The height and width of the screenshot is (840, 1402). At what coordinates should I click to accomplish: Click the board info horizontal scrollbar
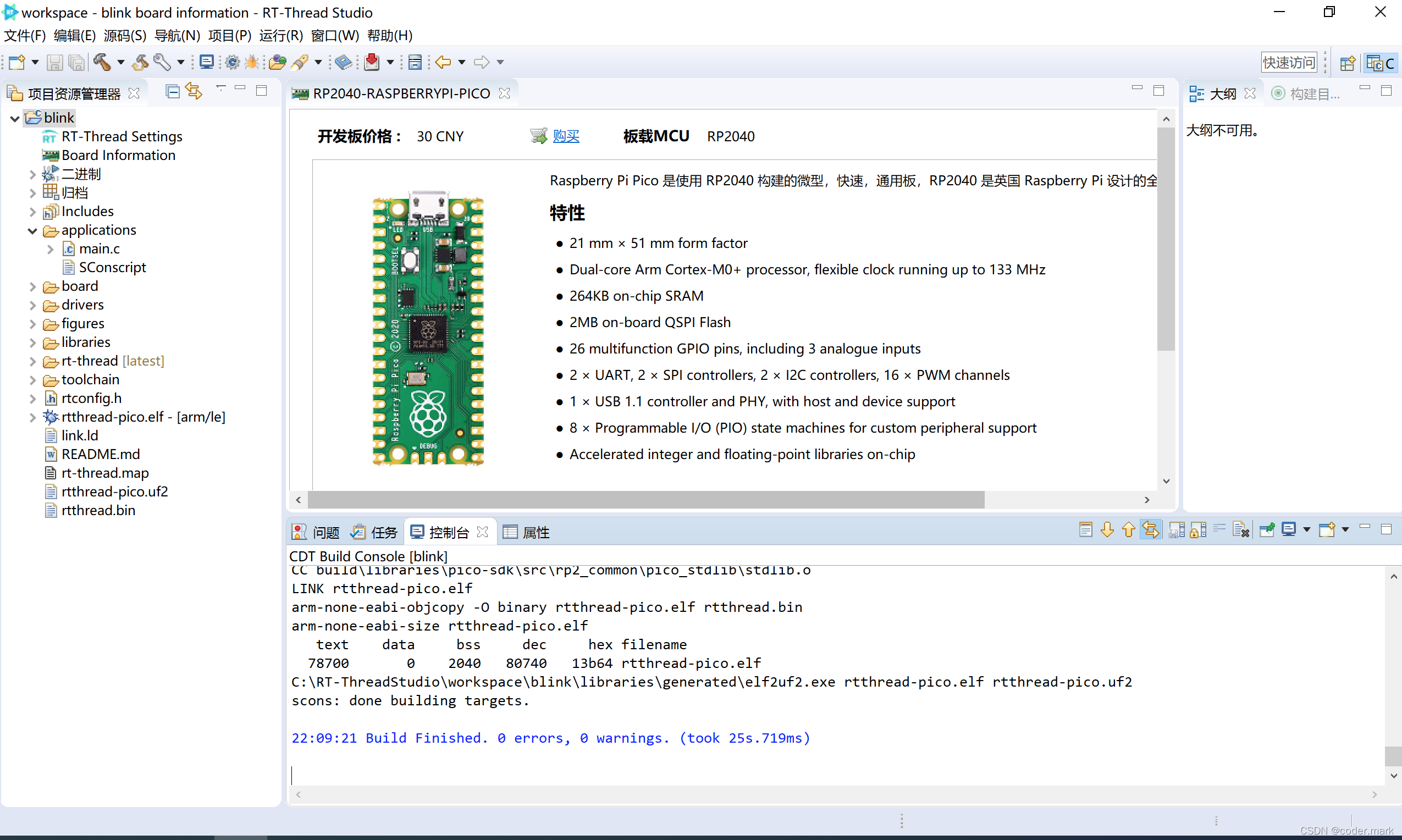[x=645, y=500]
